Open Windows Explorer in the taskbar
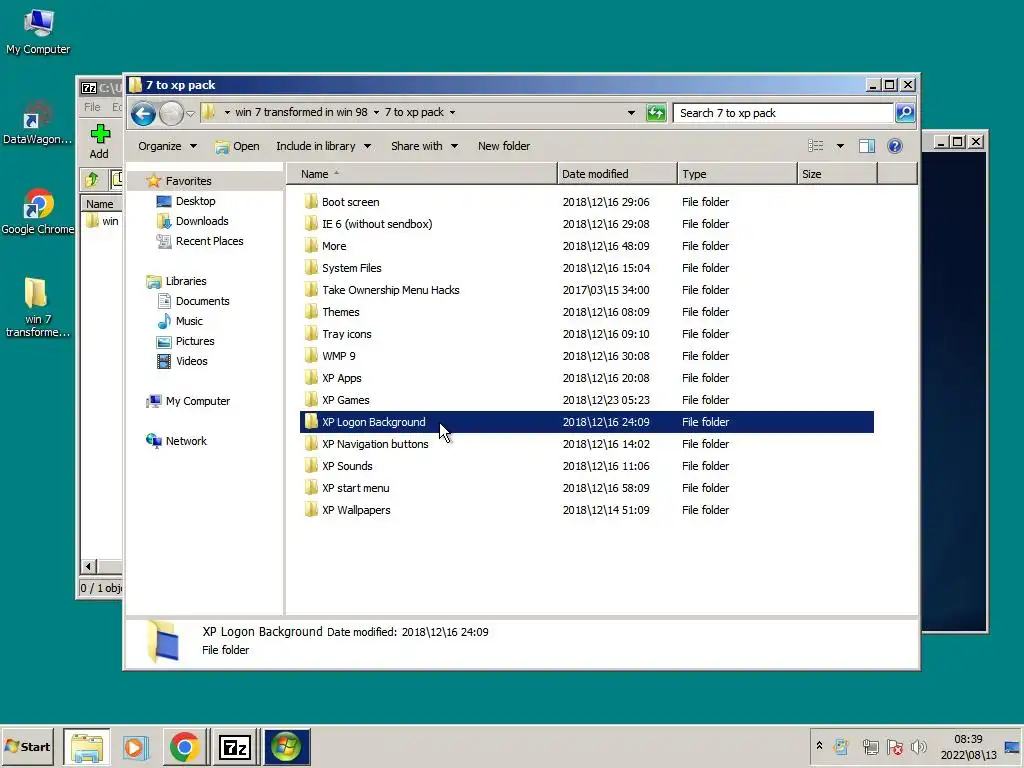Viewport: 1024px width, 768px height. (87, 747)
